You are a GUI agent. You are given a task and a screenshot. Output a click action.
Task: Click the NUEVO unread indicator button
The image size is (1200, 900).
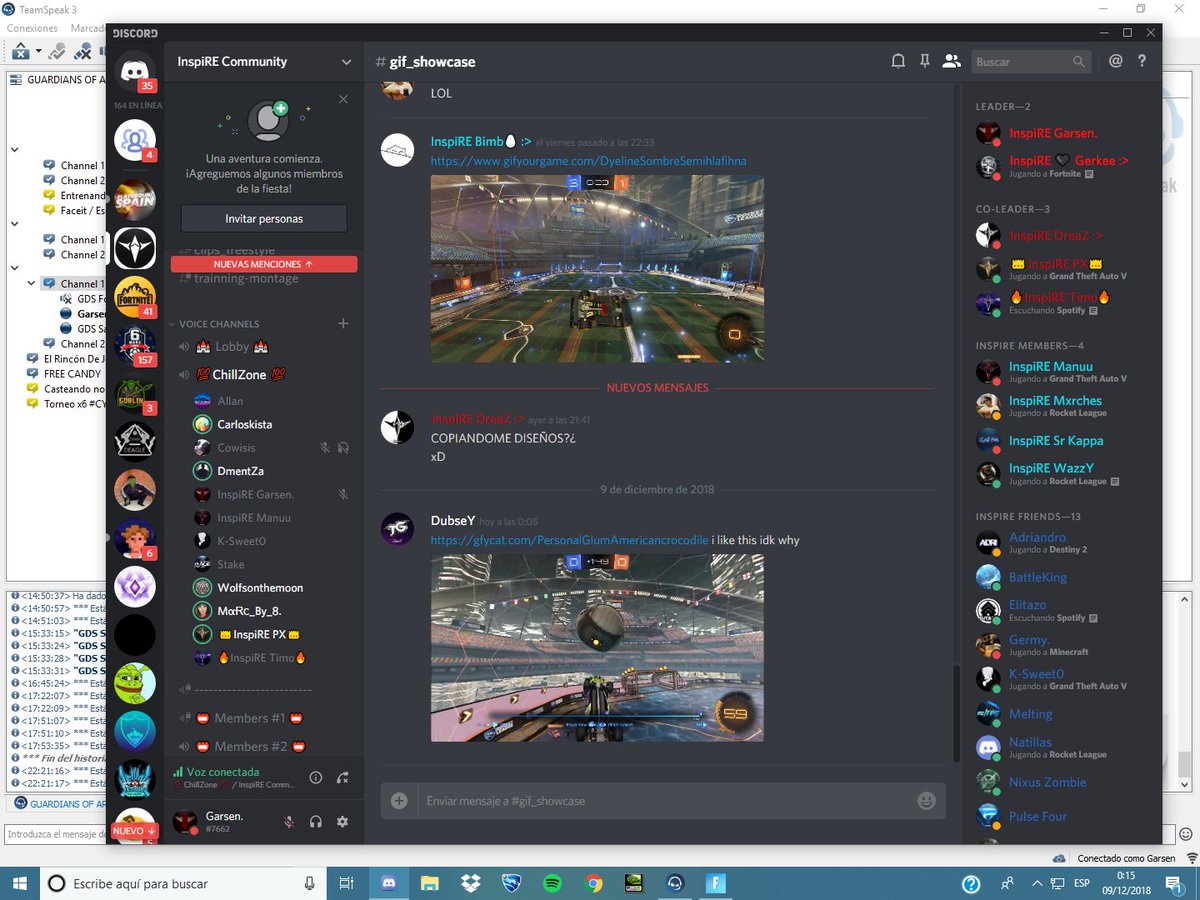tap(135, 831)
